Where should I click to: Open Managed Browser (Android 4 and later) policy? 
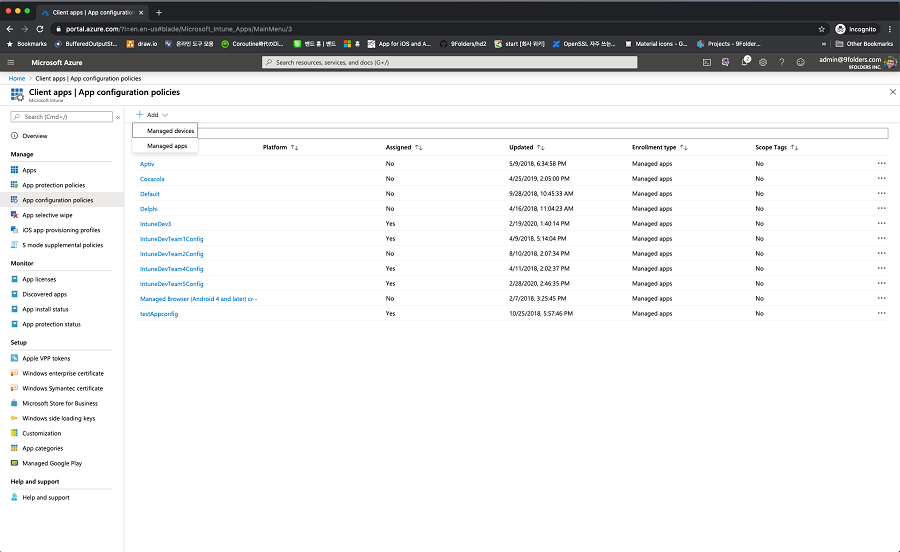tap(199, 299)
